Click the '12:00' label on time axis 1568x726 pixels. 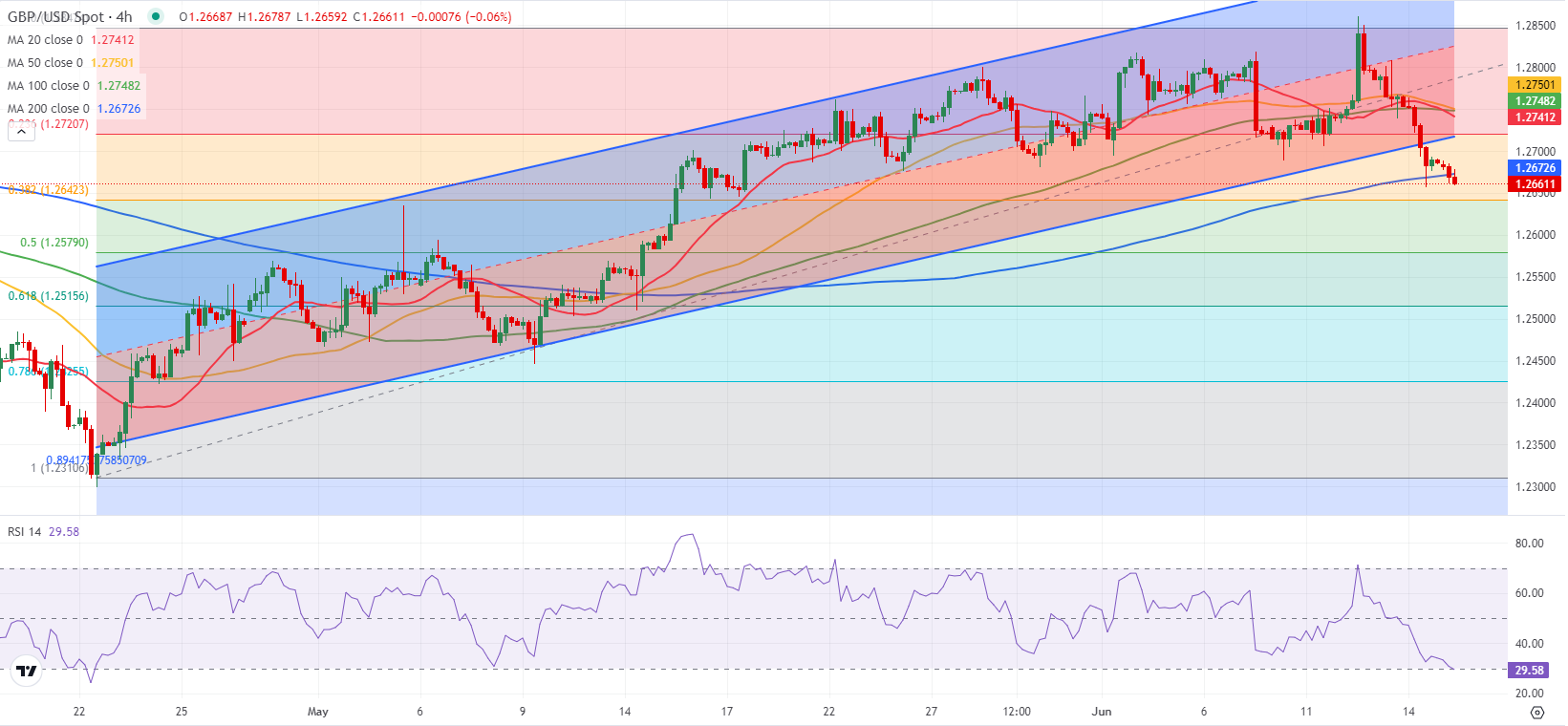click(1017, 712)
